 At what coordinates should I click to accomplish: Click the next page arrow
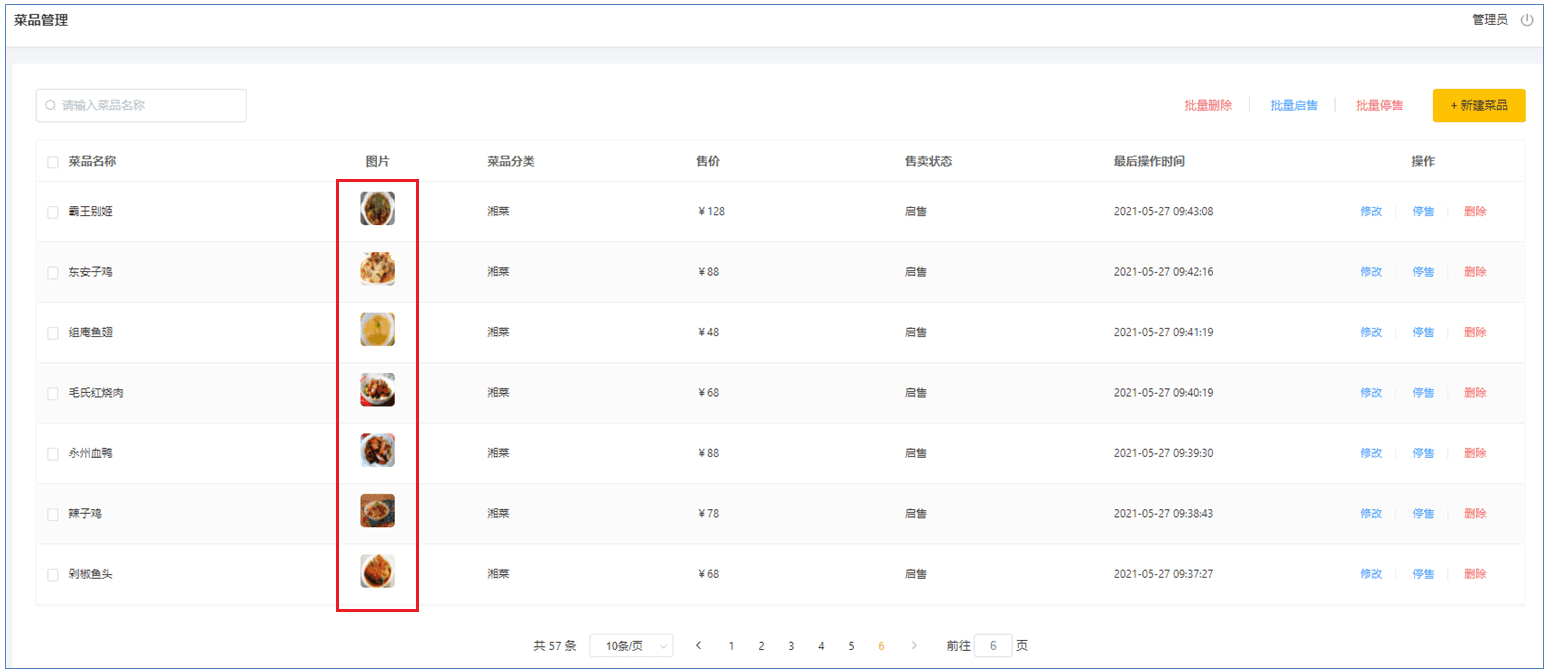[x=914, y=646]
